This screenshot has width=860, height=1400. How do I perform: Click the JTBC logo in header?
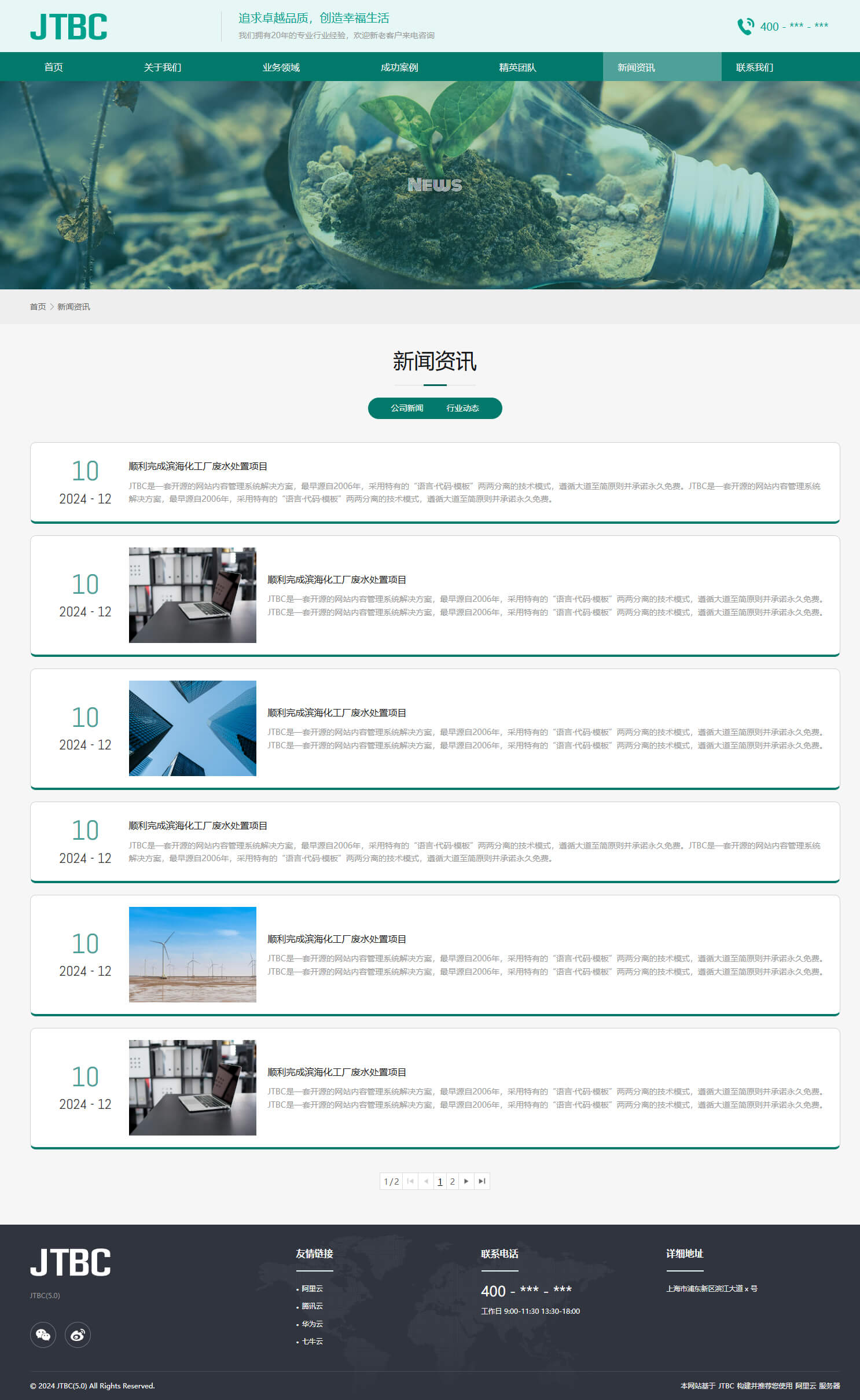point(69,27)
